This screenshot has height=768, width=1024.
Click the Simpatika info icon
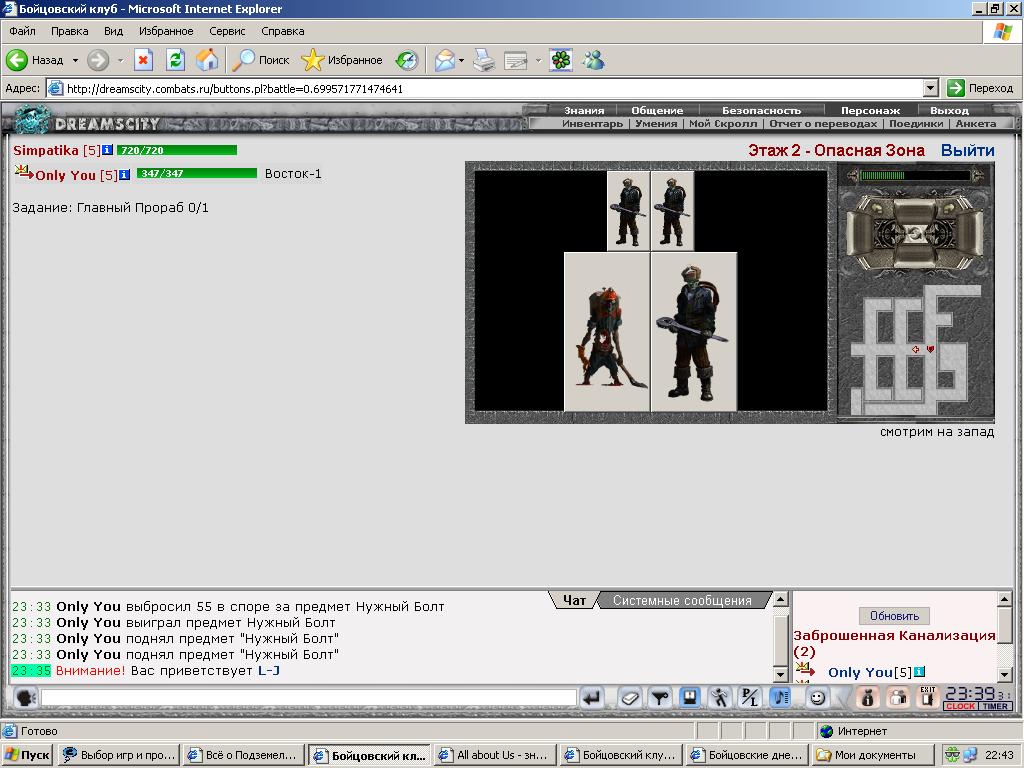[x=108, y=150]
